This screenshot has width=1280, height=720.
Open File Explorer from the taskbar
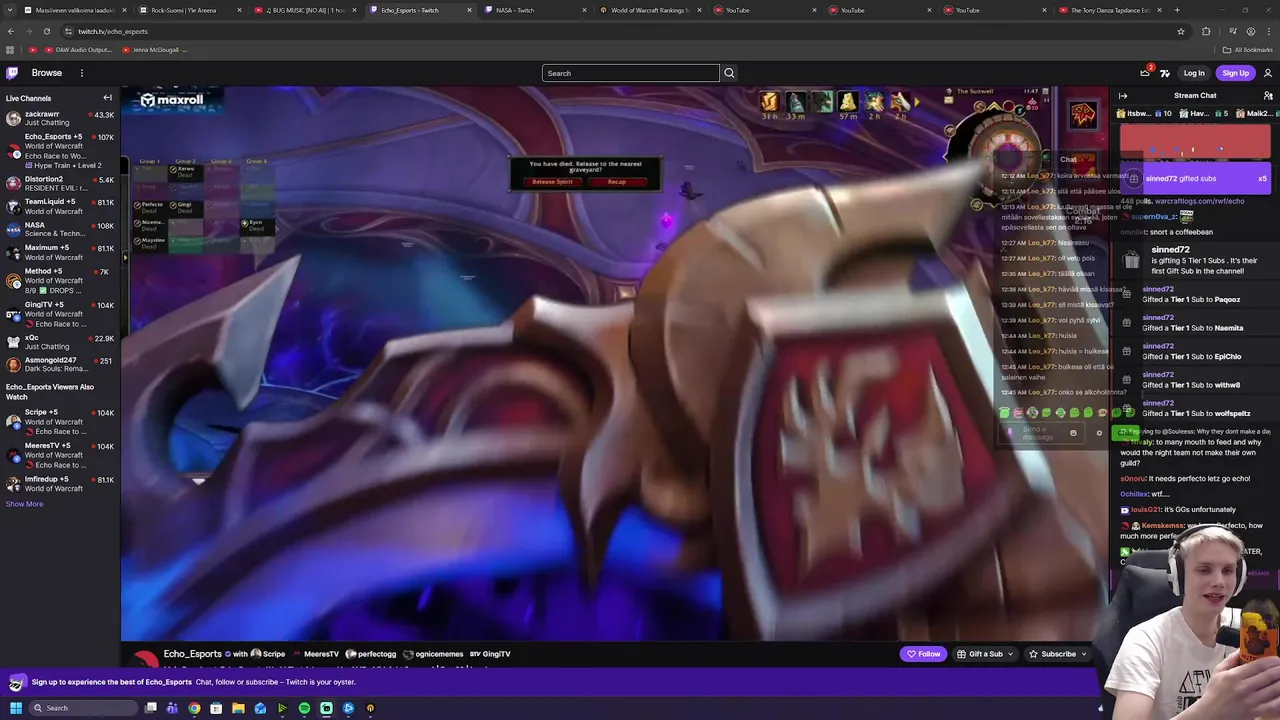click(x=238, y=708)
